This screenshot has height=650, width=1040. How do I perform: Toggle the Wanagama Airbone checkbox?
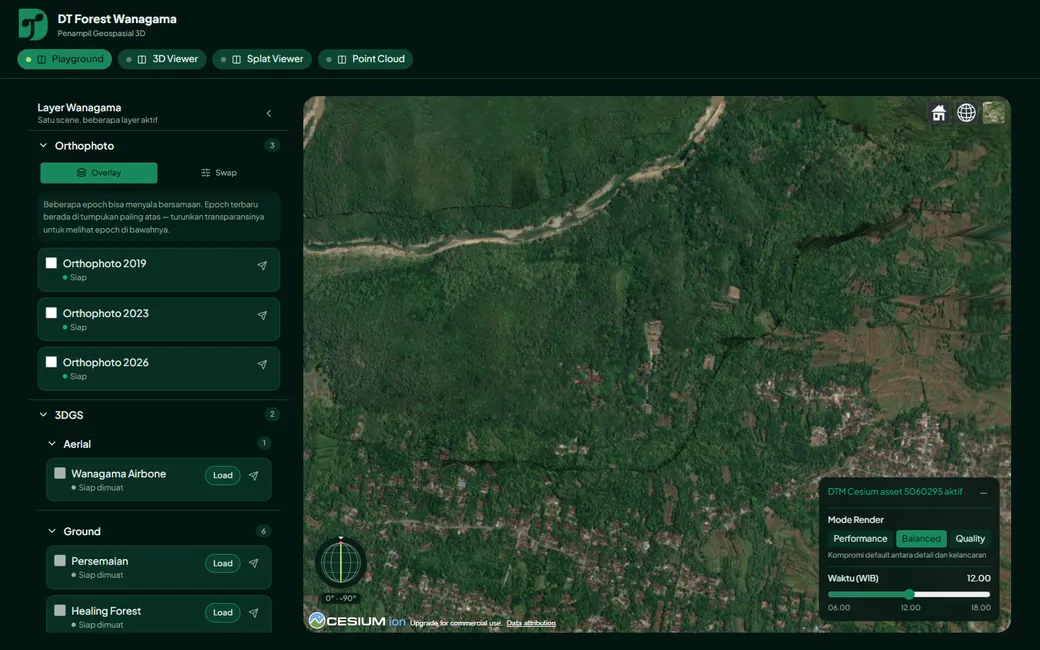pyautogui.click(x=60, y=473)
